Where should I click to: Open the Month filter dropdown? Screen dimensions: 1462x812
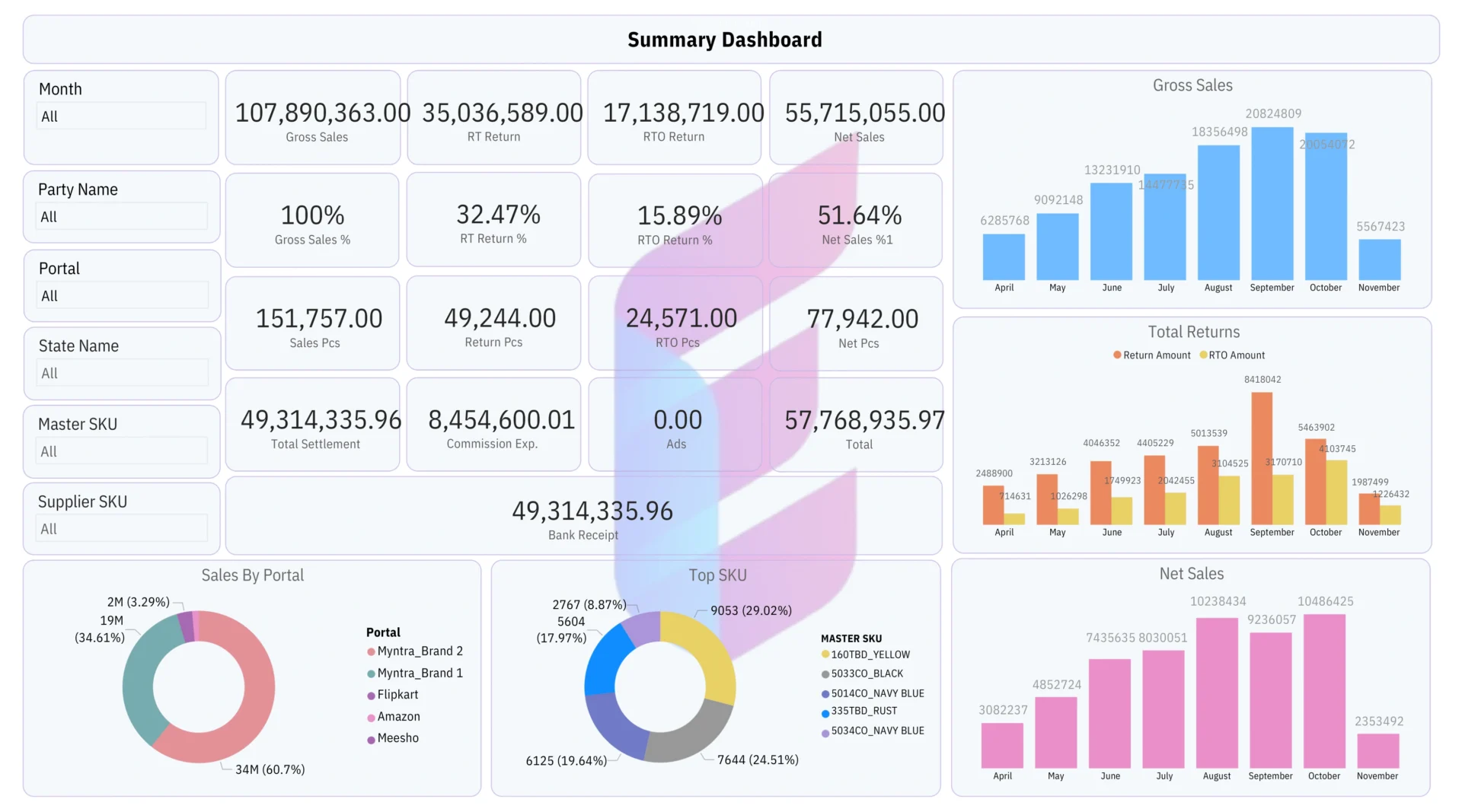click(122, 116)
